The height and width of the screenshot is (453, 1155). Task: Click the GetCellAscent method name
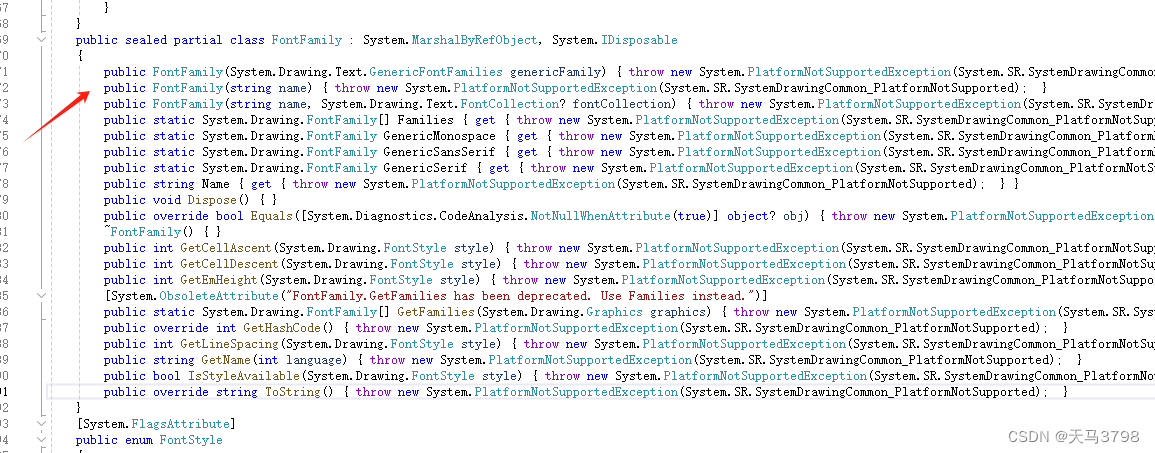pos(225,248)
